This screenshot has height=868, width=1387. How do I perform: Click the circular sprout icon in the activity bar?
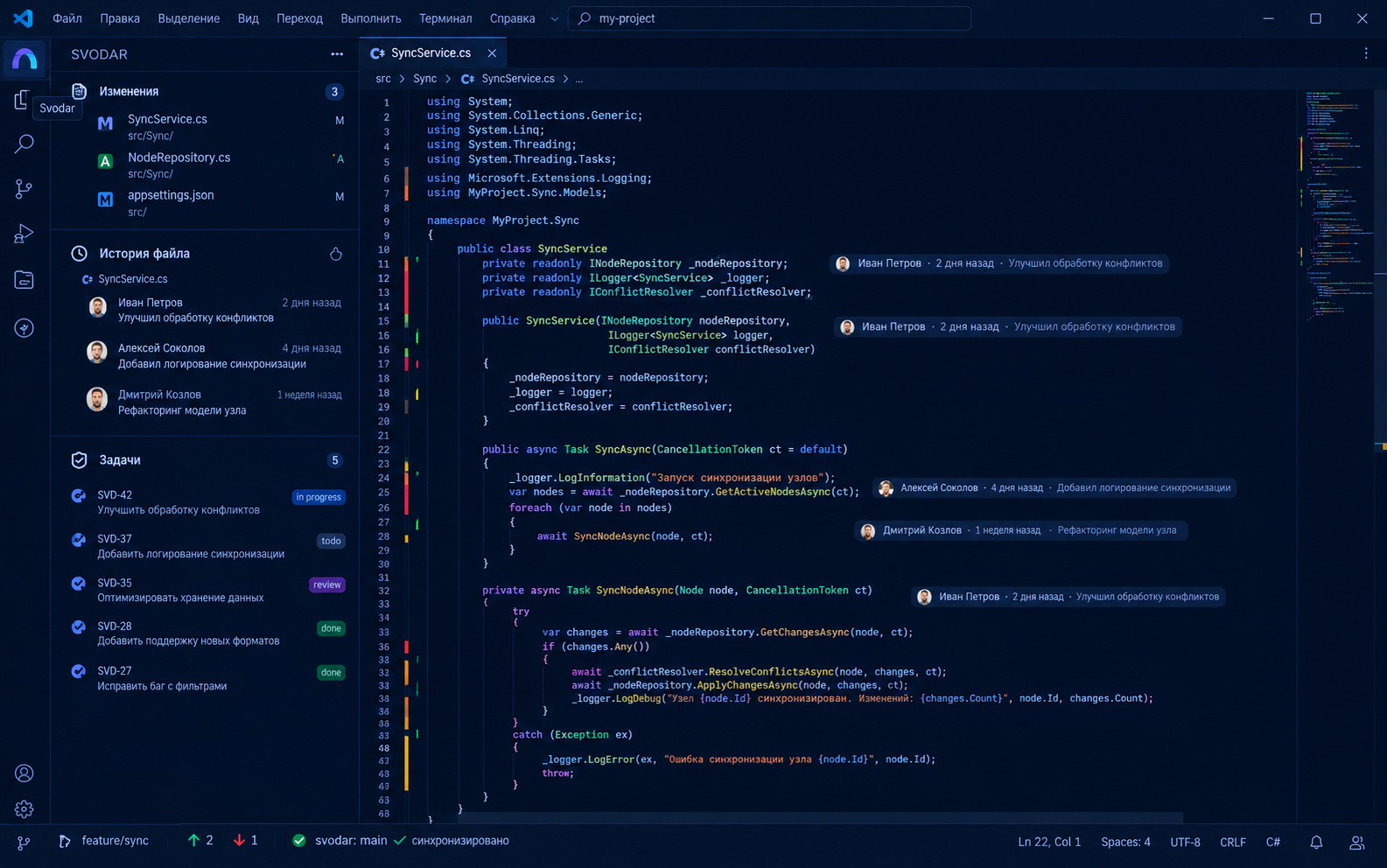point(25,328)
